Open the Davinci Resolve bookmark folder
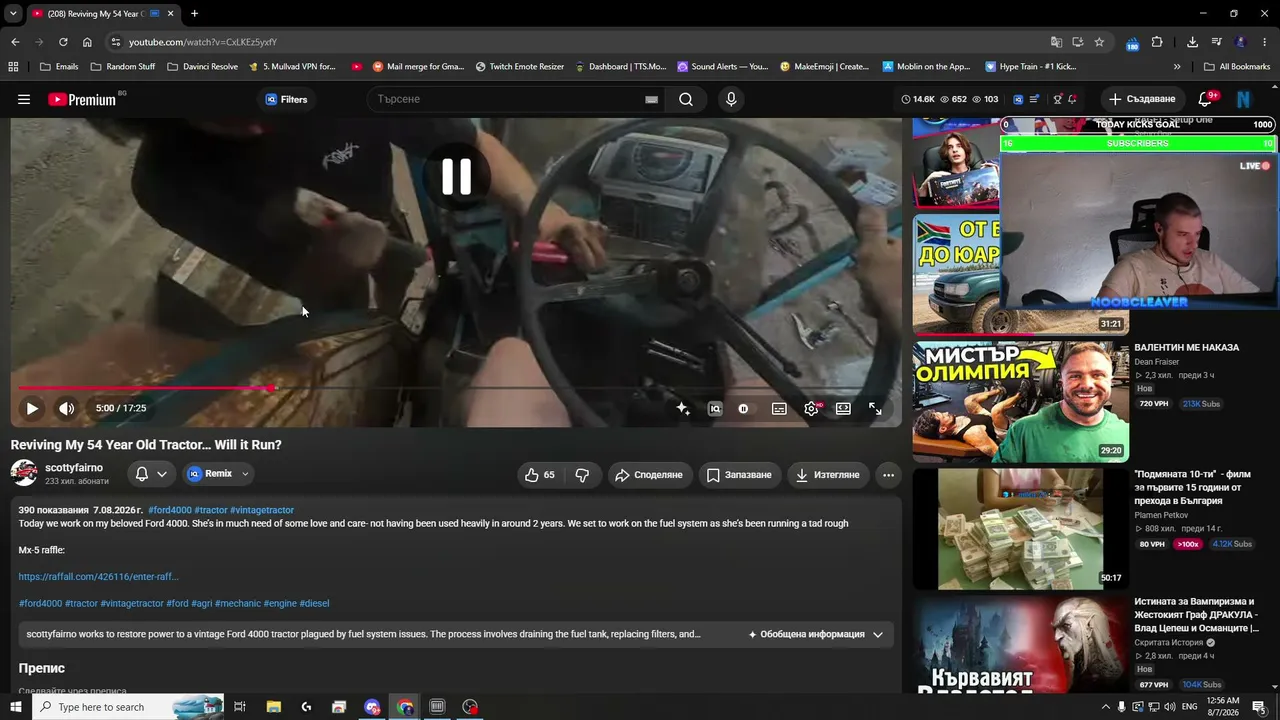 click(x=202, y=67)
